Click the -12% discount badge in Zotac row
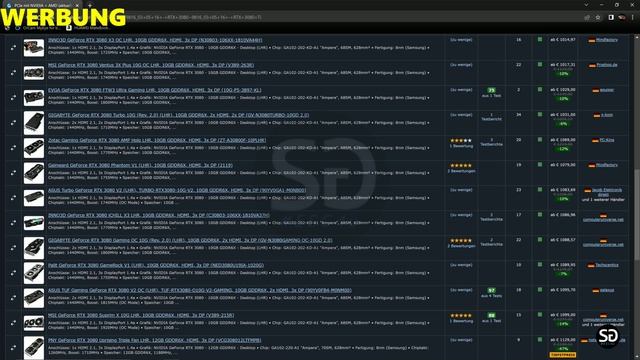 click(563, 149)
